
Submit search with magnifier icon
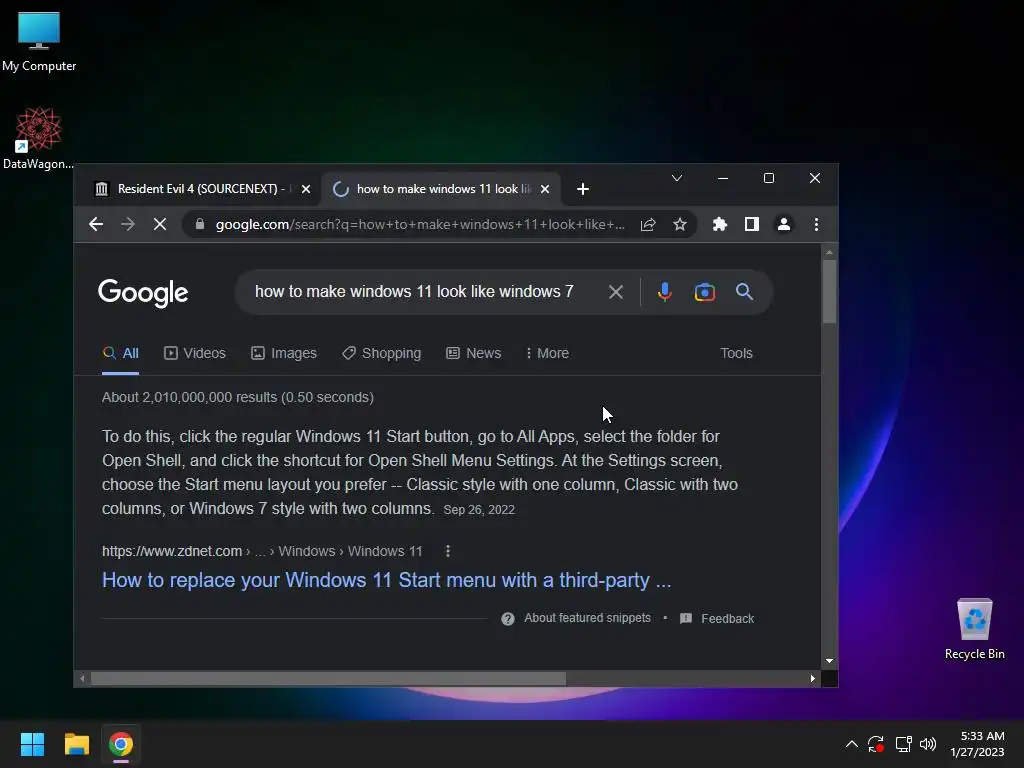pos(744,292)
